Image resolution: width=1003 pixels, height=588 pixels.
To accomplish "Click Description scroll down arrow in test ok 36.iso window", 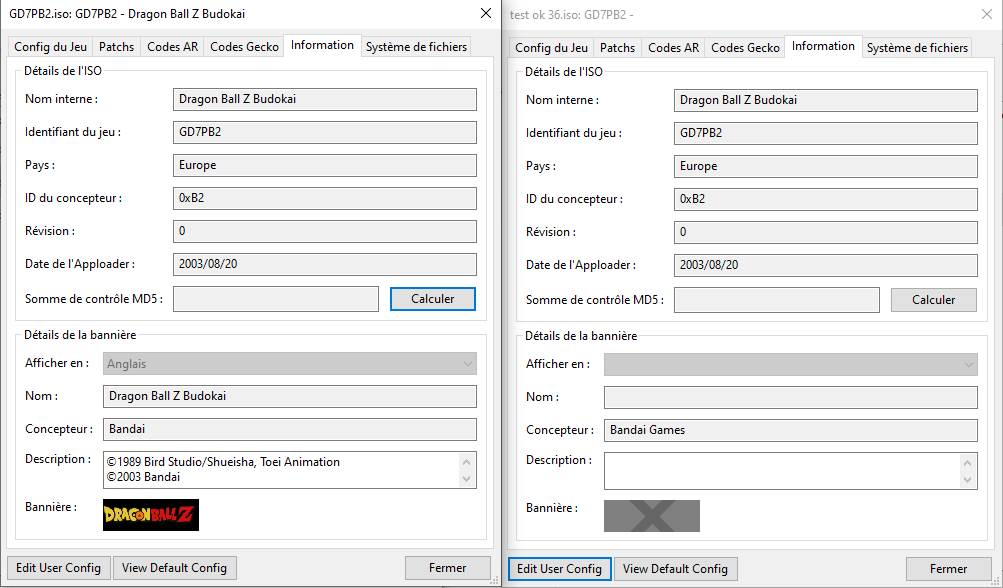I will coord(967,480).
